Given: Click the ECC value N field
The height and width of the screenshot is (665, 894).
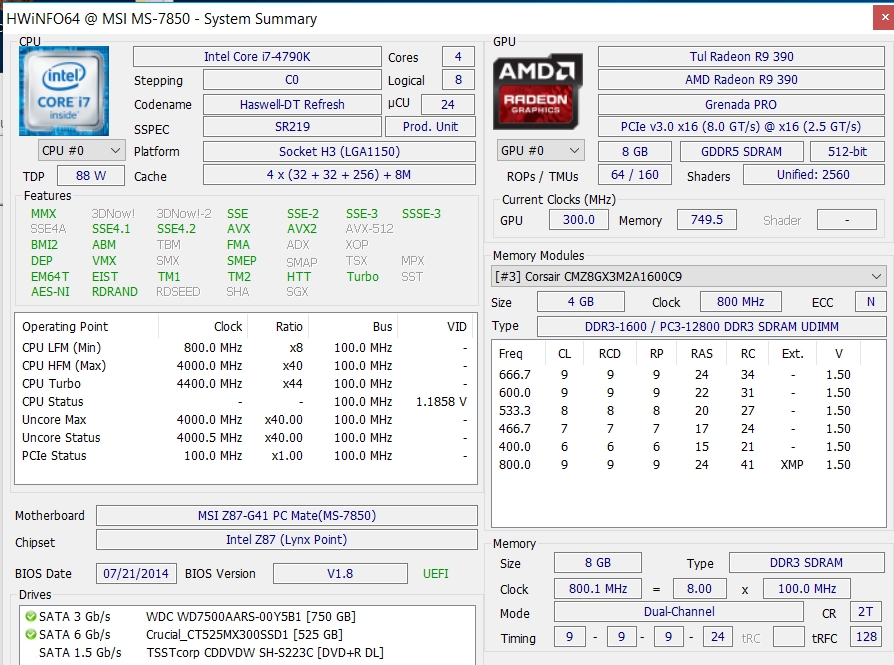Looking at the screenshot, I should point(871,302).
